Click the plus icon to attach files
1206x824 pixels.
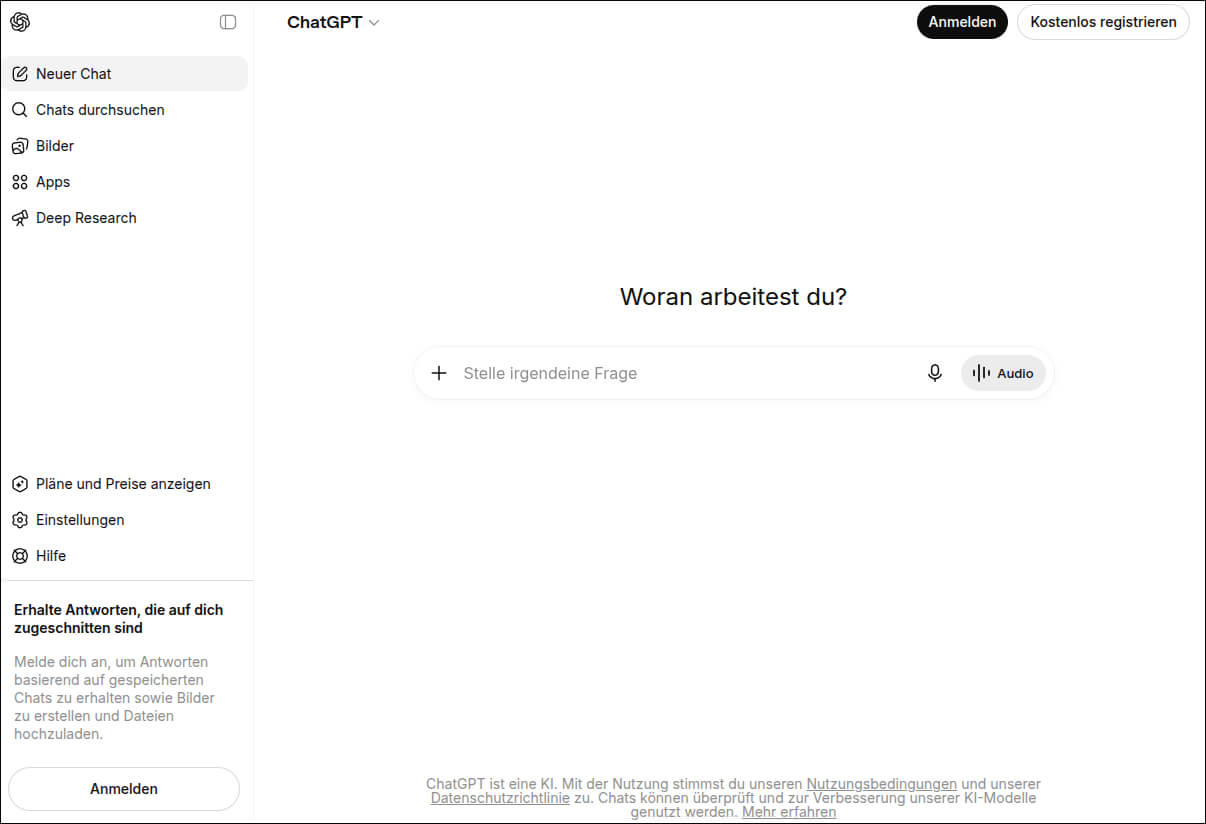pos(438,373)
